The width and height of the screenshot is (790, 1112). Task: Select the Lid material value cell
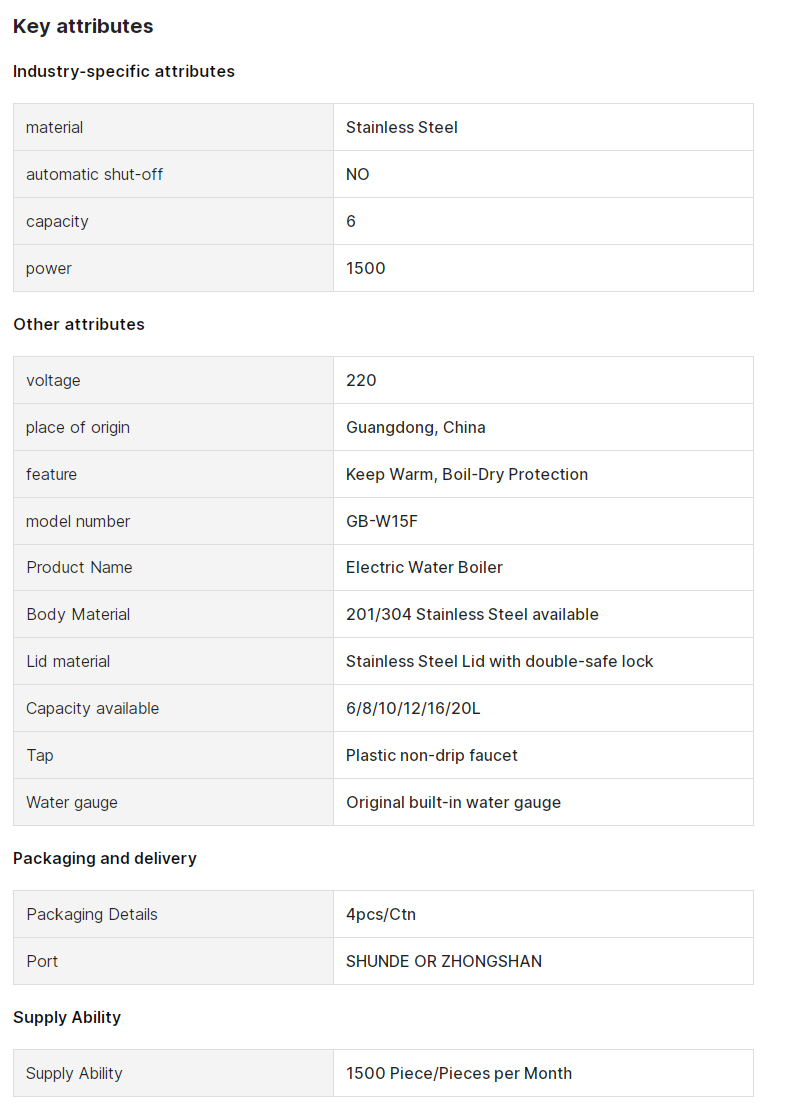point(543,662)
